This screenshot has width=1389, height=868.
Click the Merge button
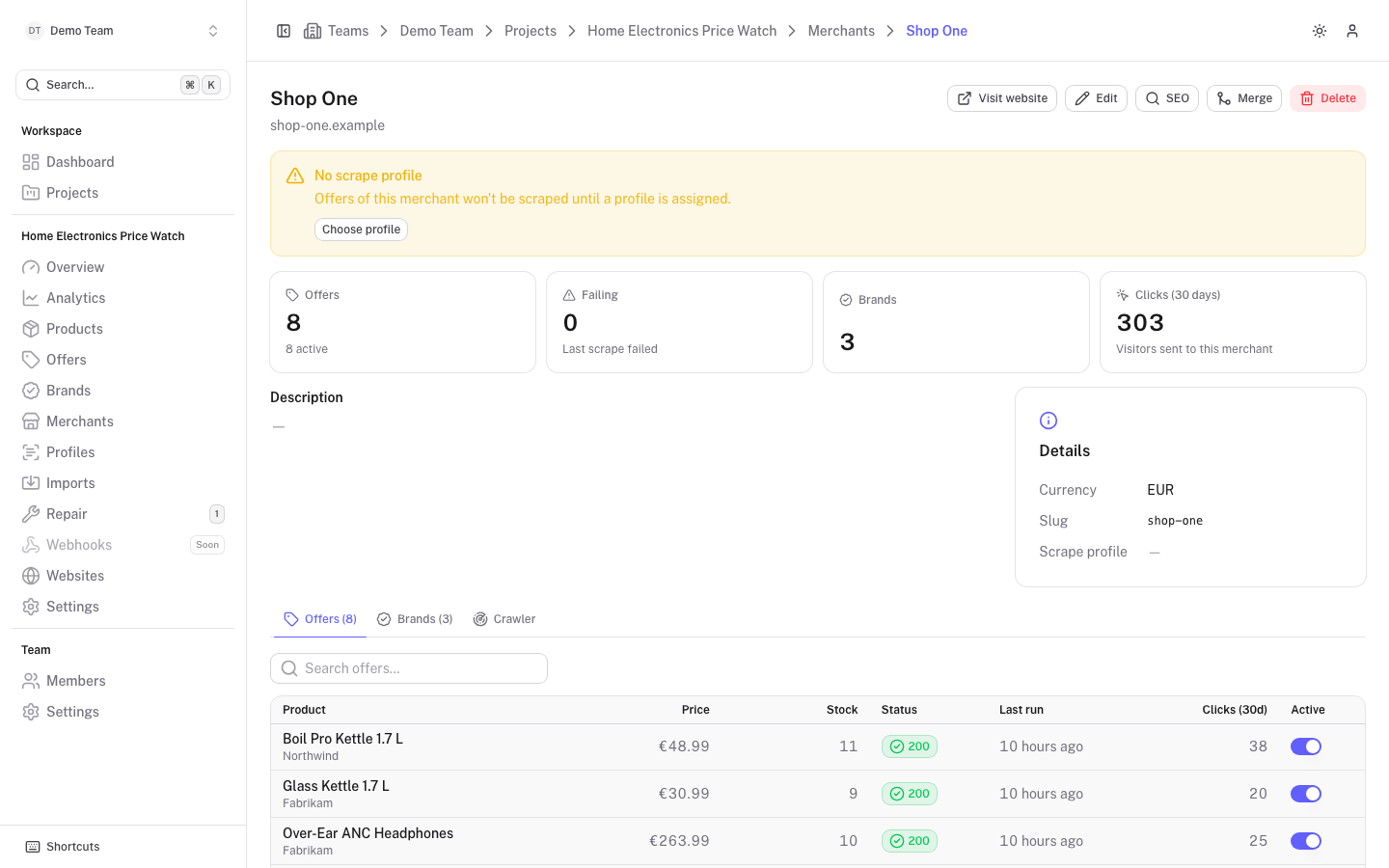coord(1244,98)
